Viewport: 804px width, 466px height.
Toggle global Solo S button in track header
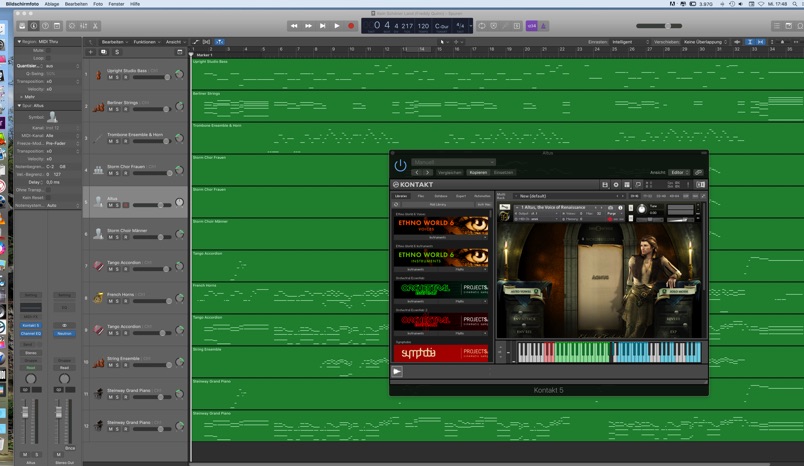tap(117, 52)
